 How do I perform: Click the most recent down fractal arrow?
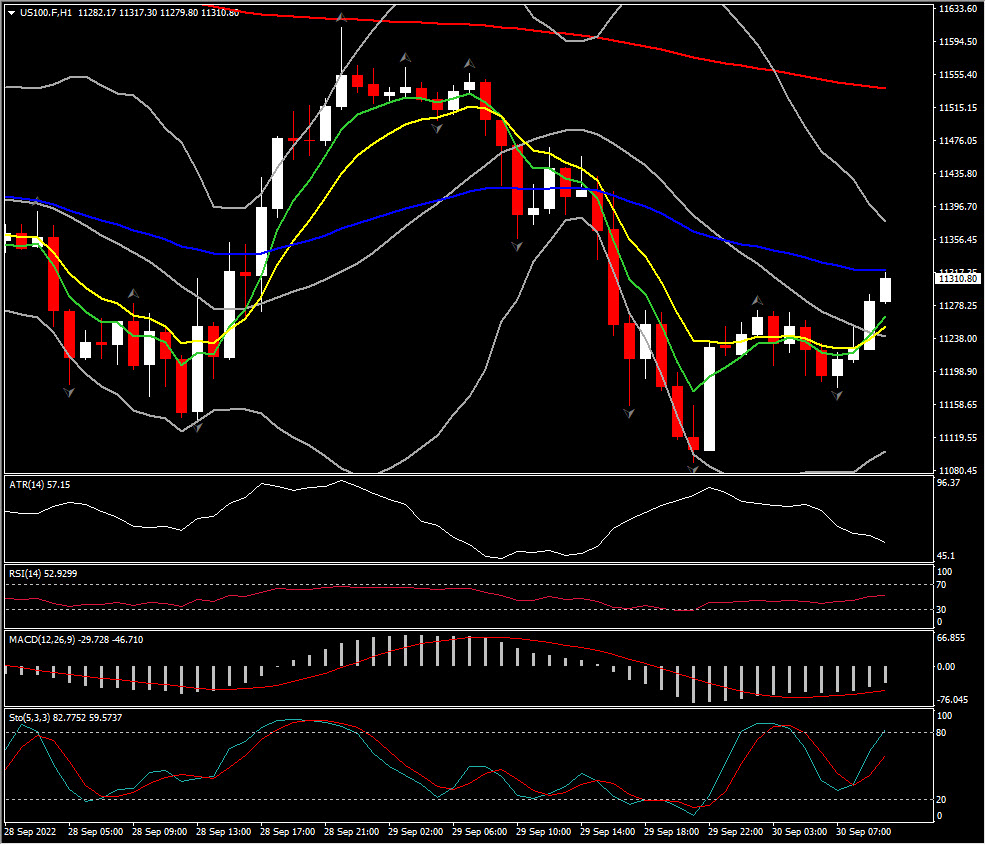point(838,395)
